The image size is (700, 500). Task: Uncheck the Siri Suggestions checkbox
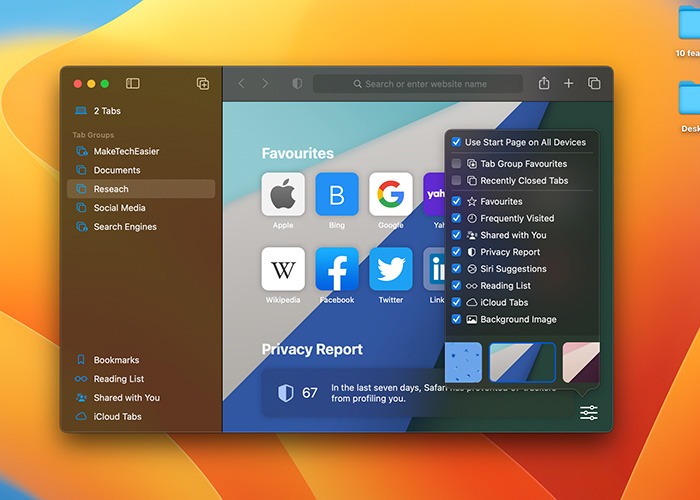coord(456,268)
